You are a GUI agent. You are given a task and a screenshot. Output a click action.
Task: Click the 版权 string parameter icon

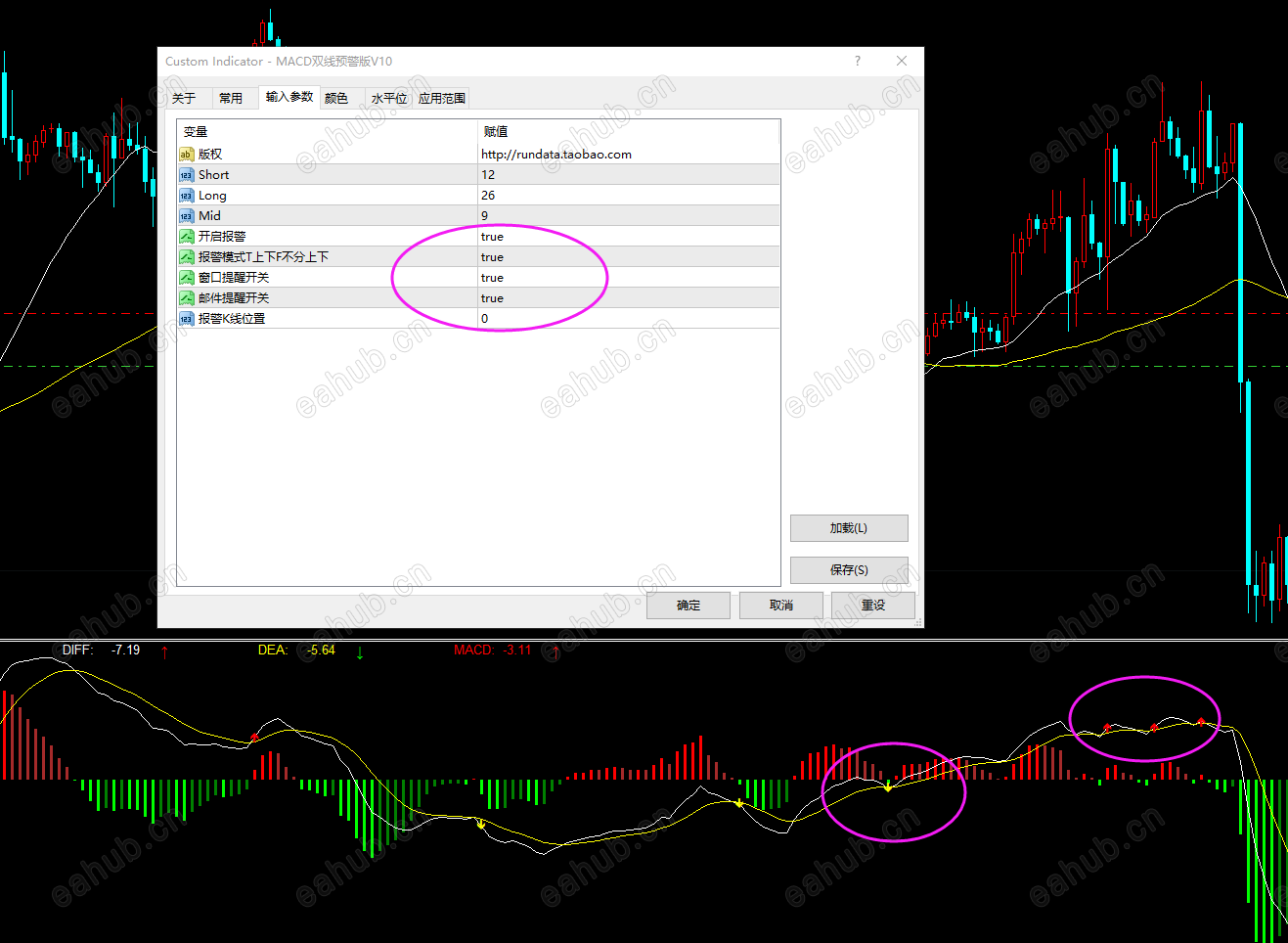(186, 155)
